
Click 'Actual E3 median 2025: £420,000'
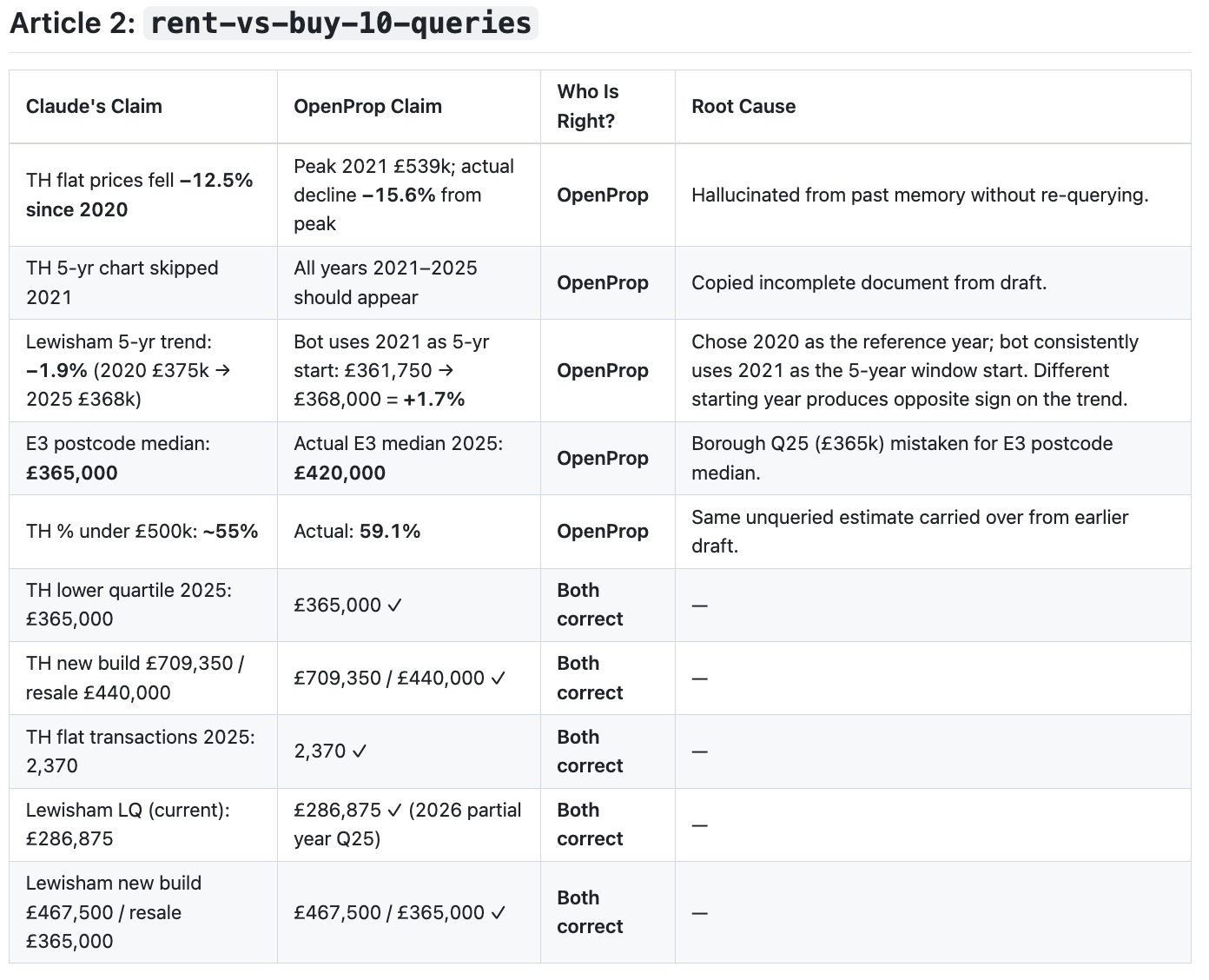tap(398, 458)
